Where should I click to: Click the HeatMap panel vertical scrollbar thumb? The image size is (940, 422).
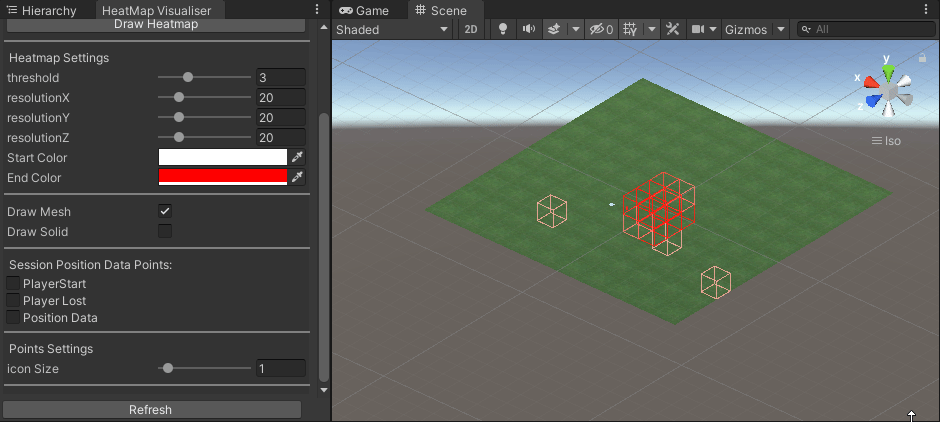click(x=324, y=247)
